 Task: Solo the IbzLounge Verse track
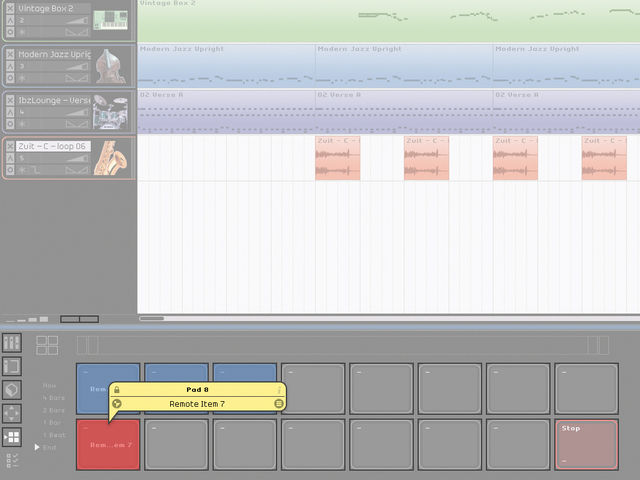click(10, 112)
